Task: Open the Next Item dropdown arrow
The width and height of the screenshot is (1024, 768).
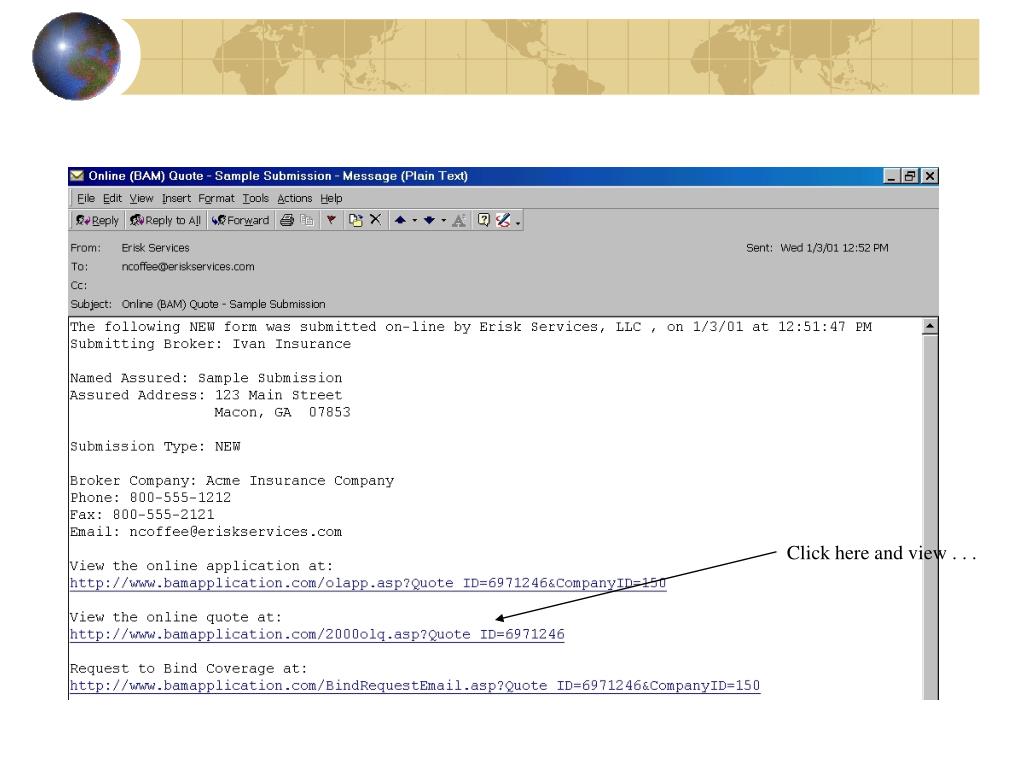Action: point(443,221)
